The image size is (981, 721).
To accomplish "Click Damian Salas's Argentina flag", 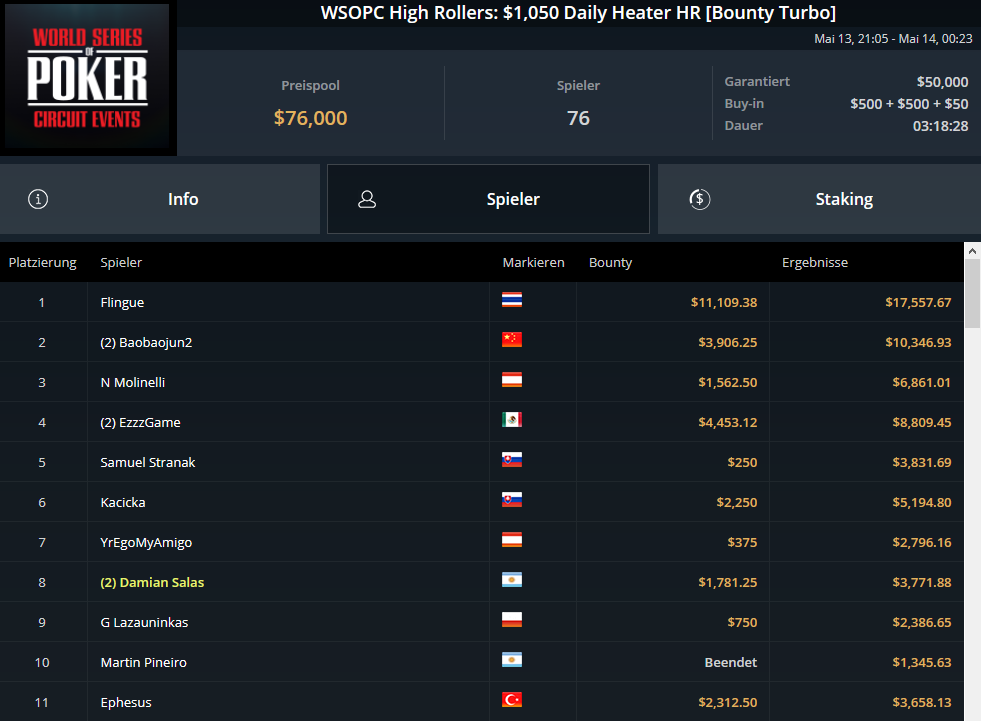I will [512, 580].
